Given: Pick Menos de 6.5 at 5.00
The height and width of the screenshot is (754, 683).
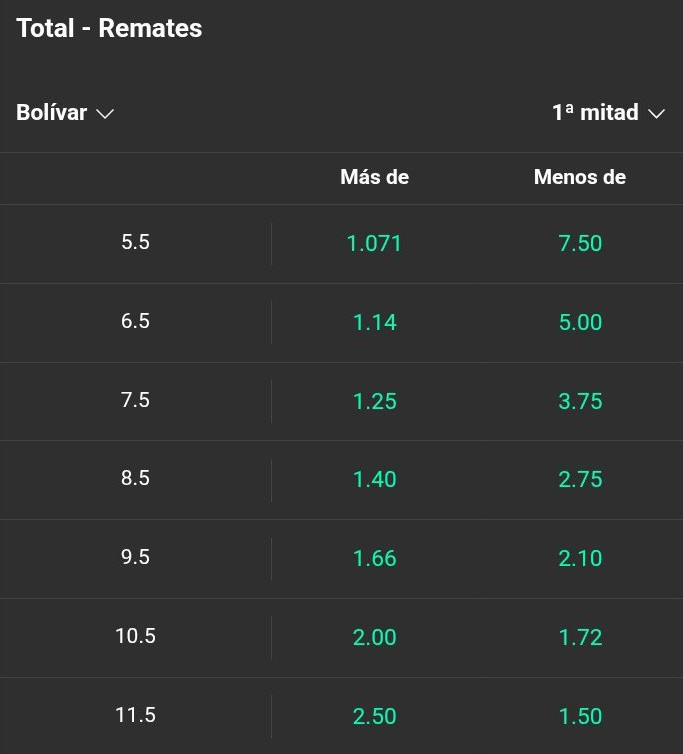Looking at the screenshot, I should click(x=580, y=322).
